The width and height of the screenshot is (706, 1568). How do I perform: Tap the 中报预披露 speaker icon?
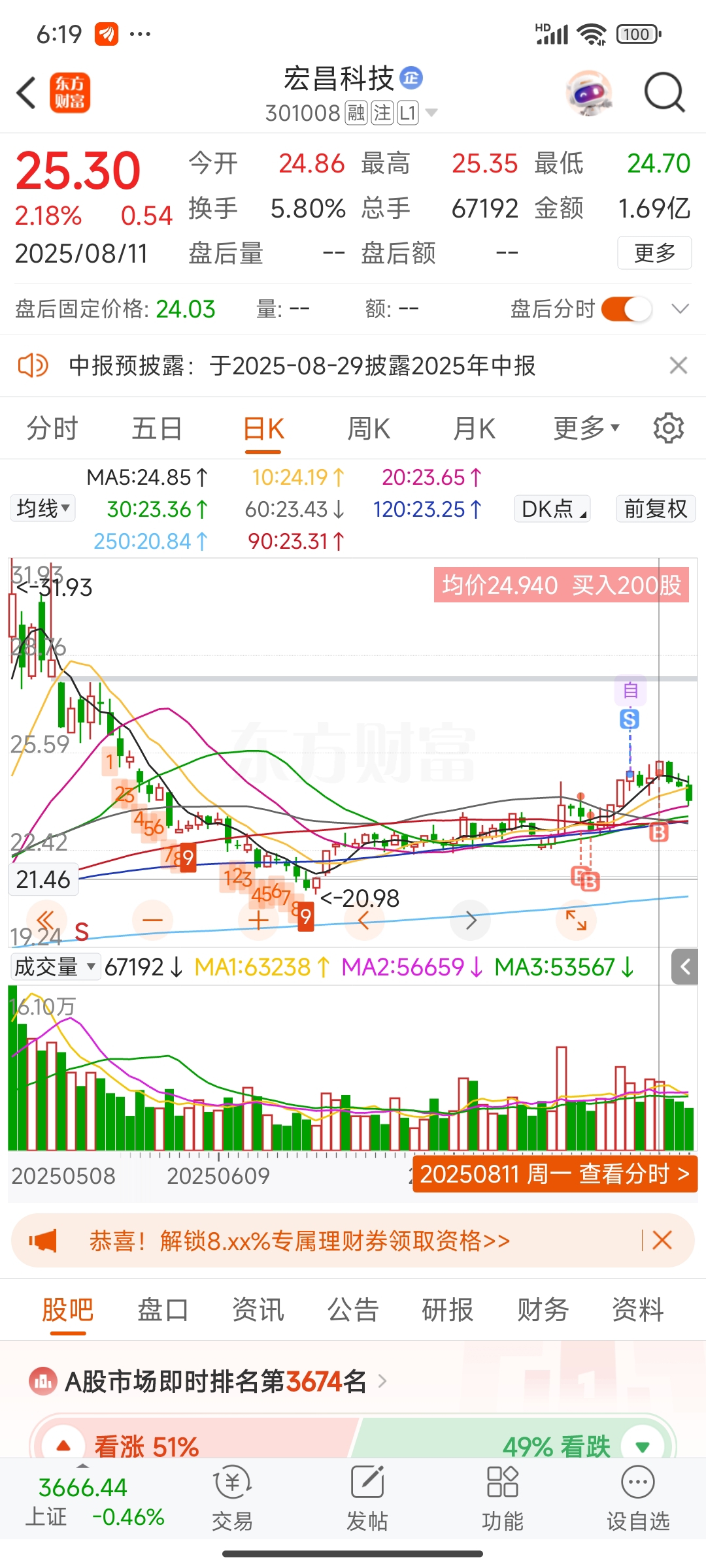[33, 366]
